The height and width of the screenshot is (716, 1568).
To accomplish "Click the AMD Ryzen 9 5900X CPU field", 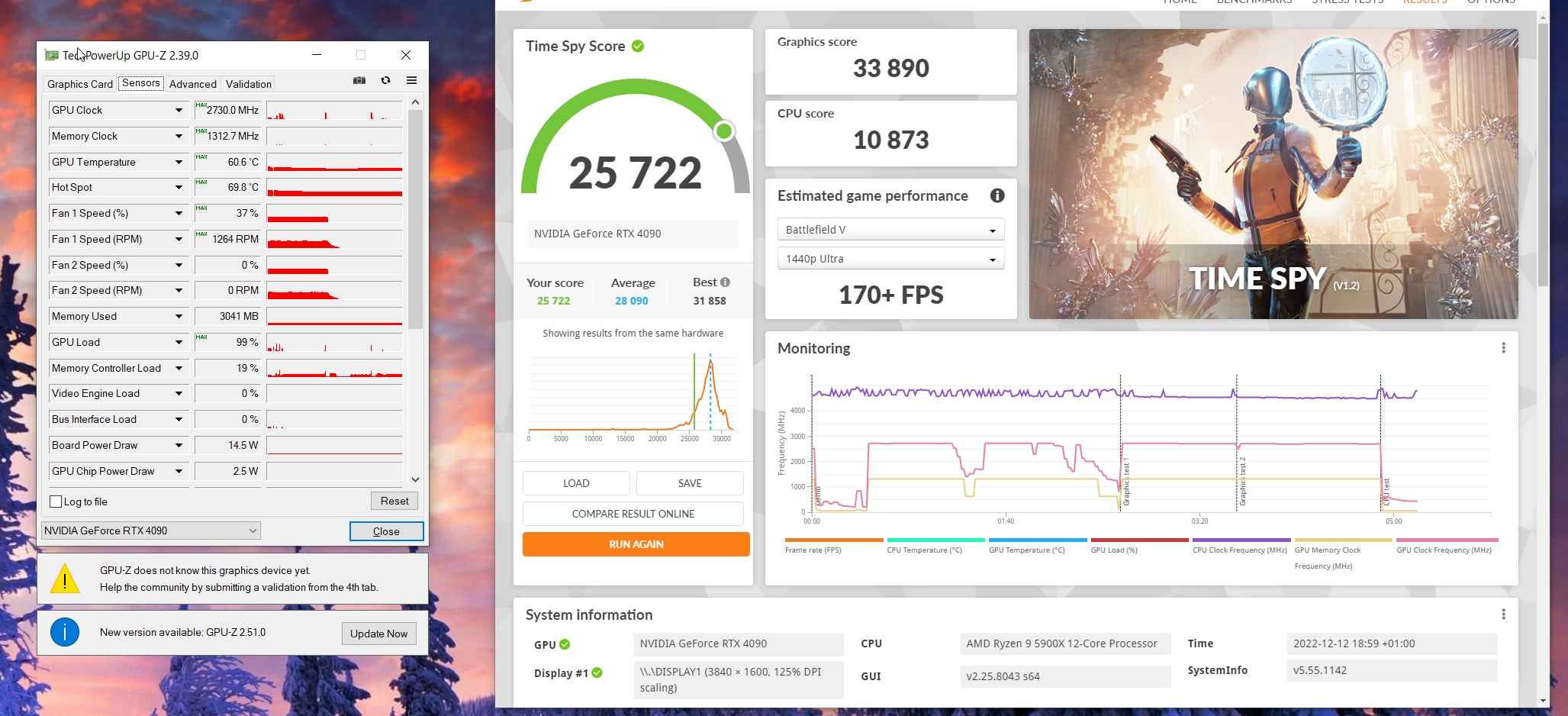I will 1065,643.
